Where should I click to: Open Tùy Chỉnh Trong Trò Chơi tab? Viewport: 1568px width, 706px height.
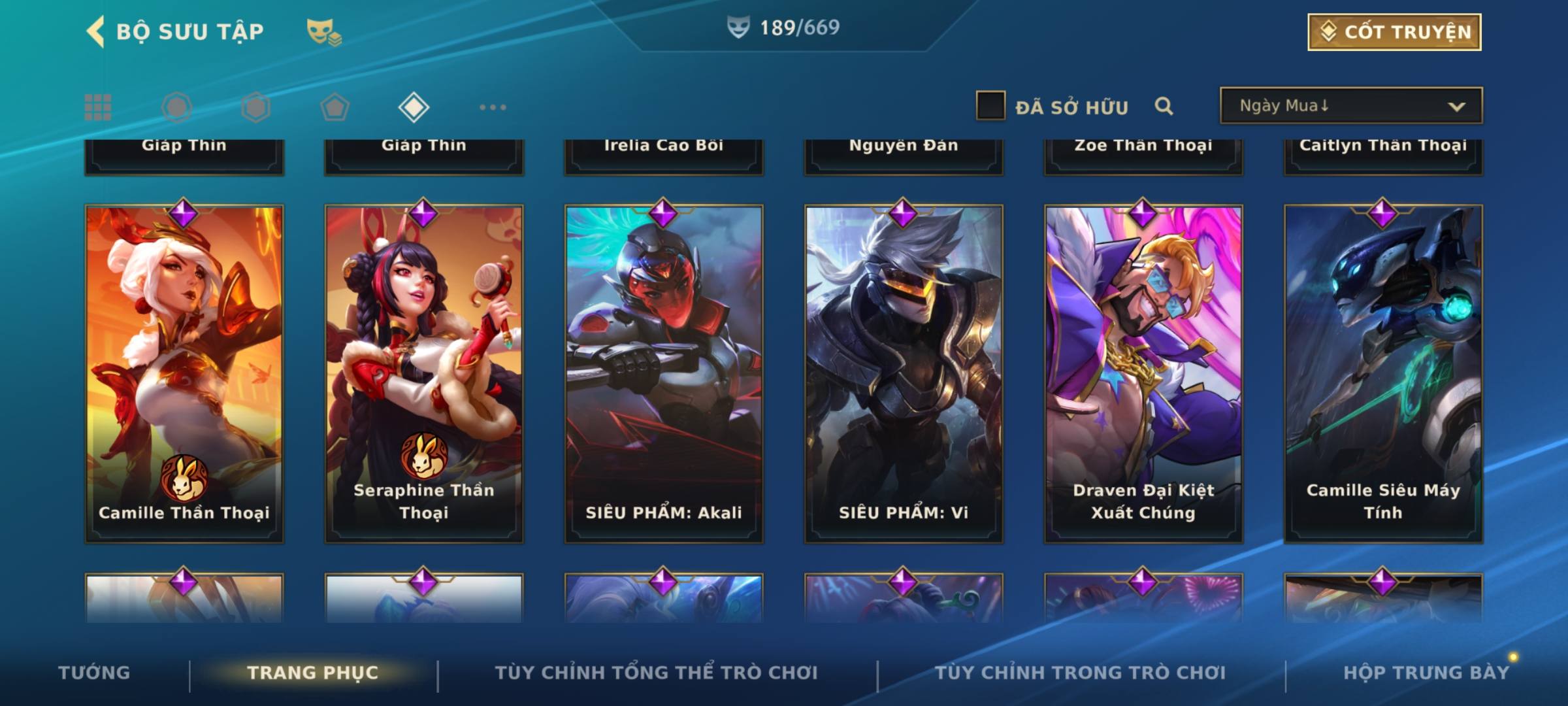pyautogui.click(x=1080, y=673)
